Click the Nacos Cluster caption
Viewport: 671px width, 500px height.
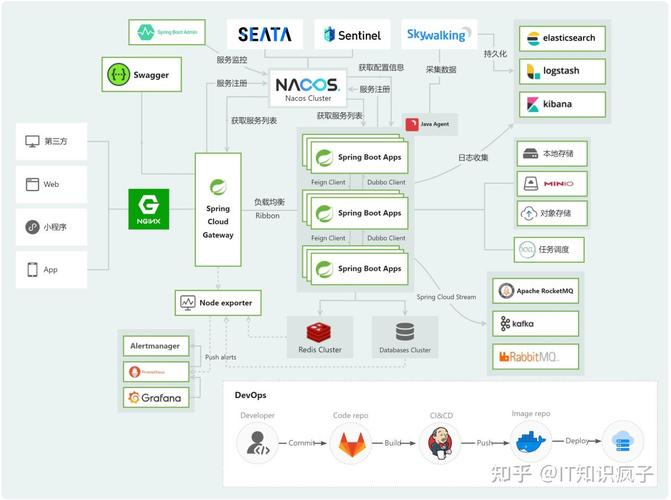click(x=308, y=98)
